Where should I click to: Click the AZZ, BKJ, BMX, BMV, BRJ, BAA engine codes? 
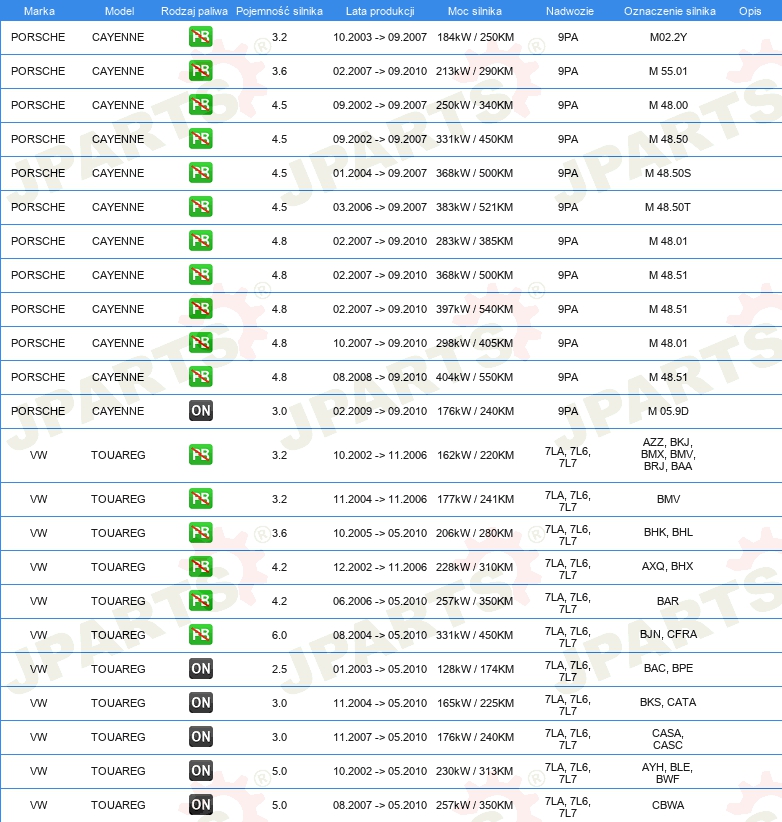click(668, 454)
